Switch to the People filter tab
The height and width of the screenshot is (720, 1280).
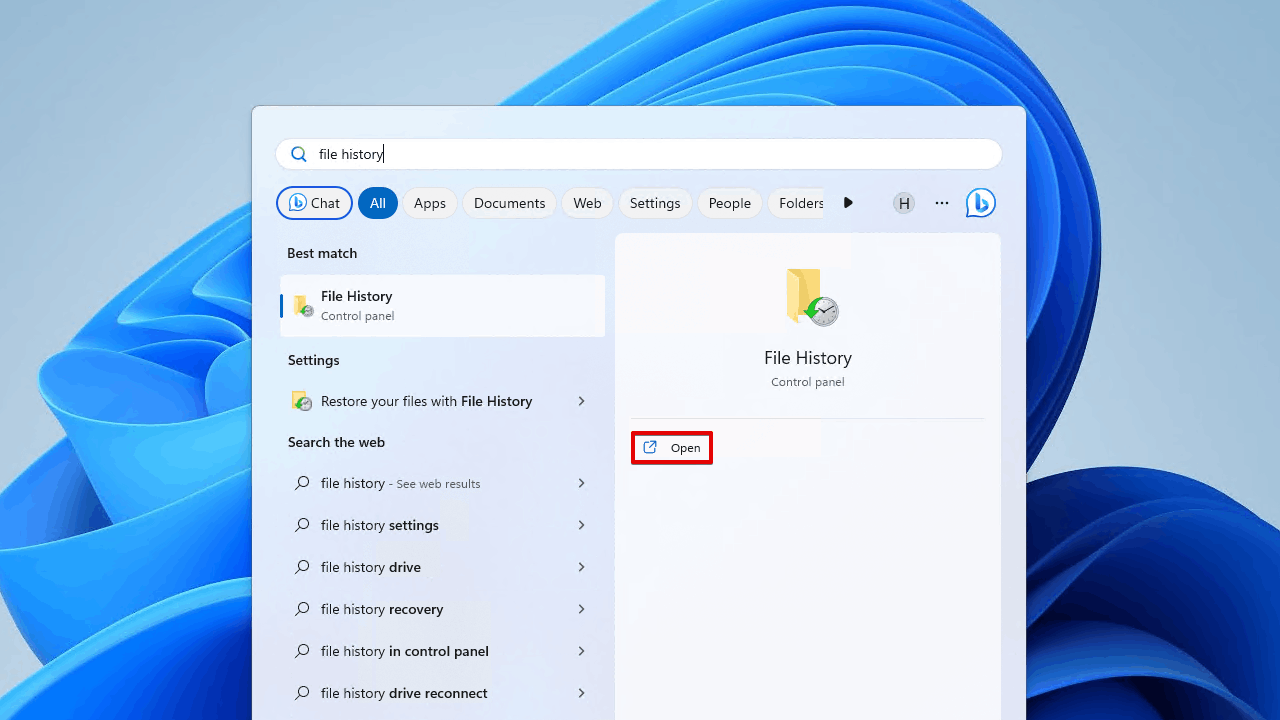click(x=730, y=203)
